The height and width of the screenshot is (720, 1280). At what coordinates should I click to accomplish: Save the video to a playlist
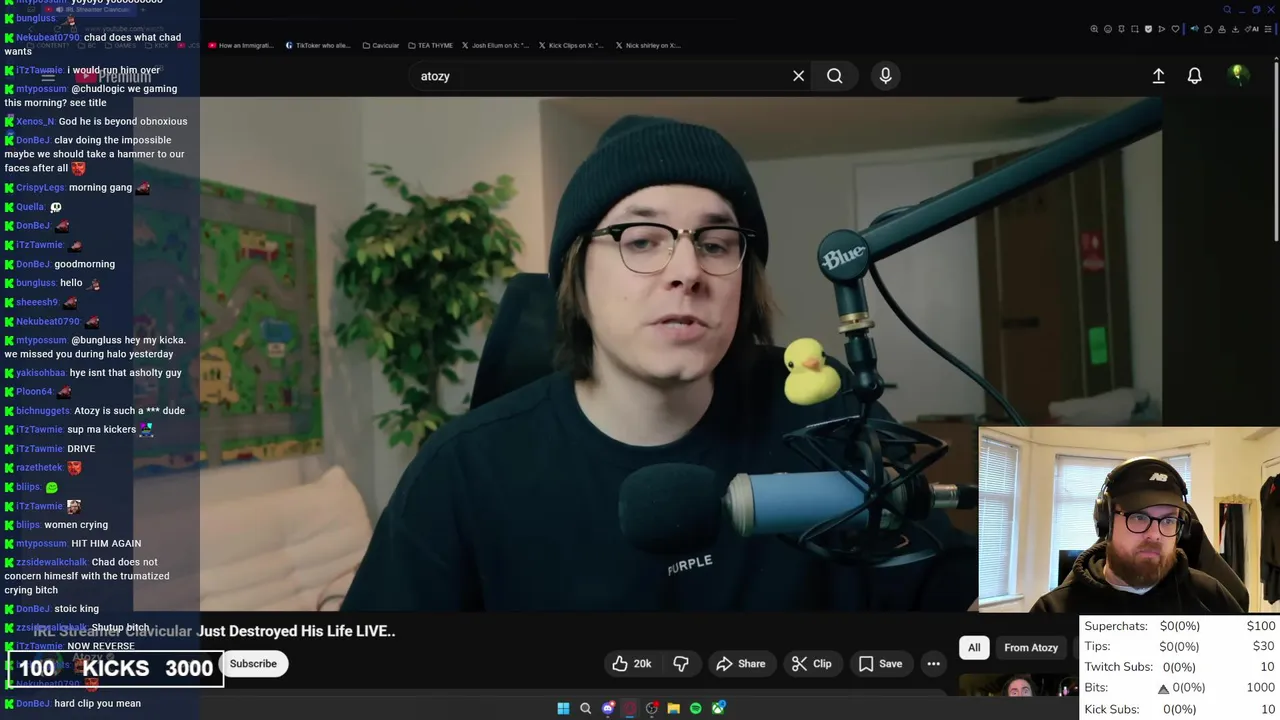pos(880,664)
